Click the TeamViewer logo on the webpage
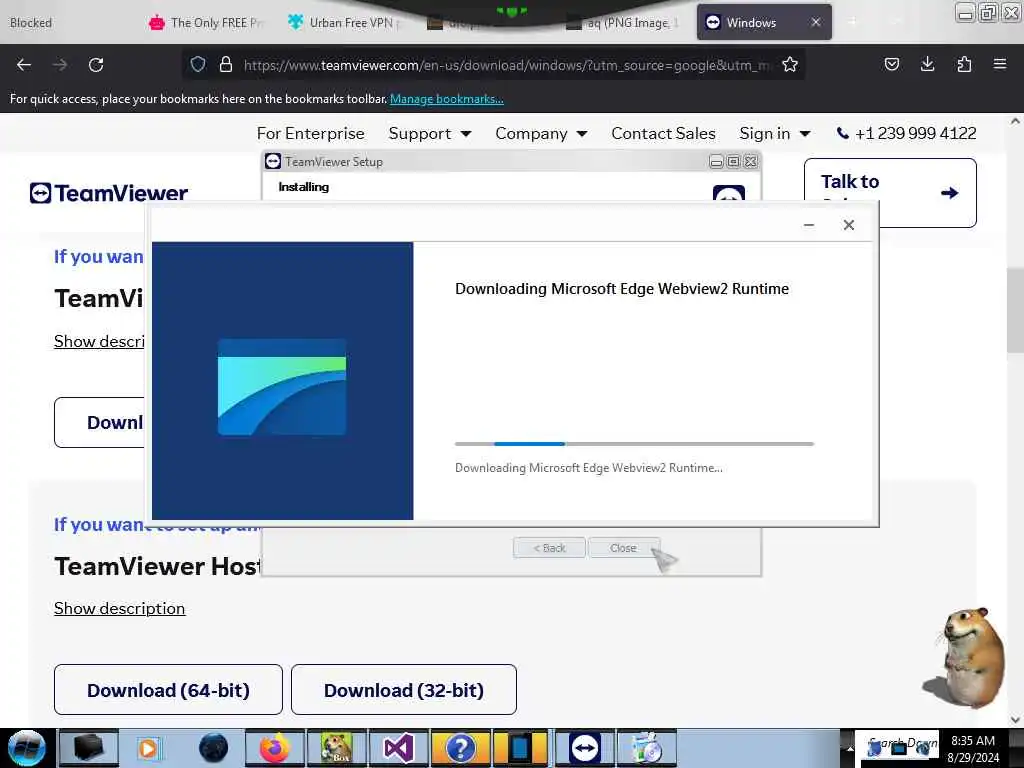The image size is (1024, 768). pos(109,193)
